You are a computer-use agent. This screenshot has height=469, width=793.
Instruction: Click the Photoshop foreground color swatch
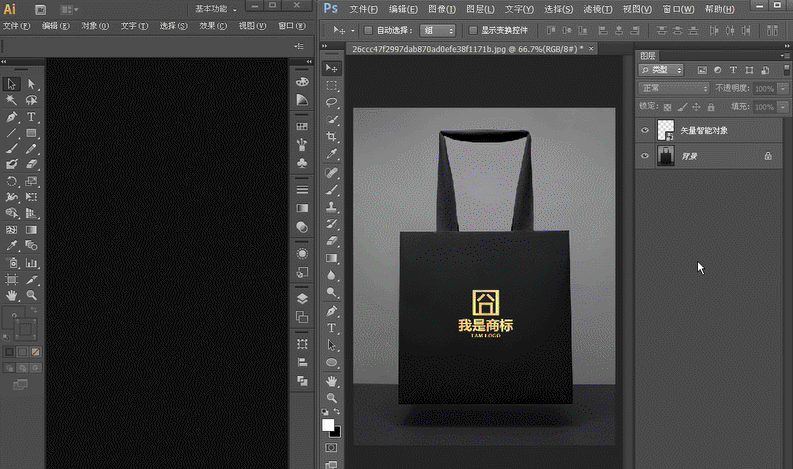pyautogui.click(x=328, y=425)
